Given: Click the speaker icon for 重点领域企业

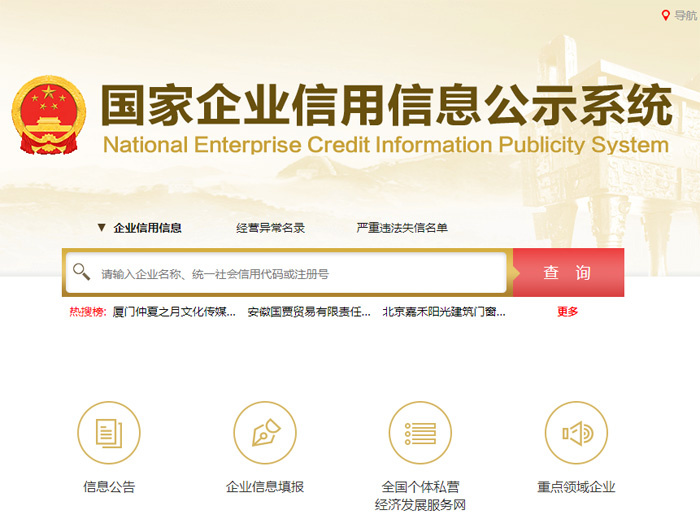Looking at the screenshot, I should 576,432.
